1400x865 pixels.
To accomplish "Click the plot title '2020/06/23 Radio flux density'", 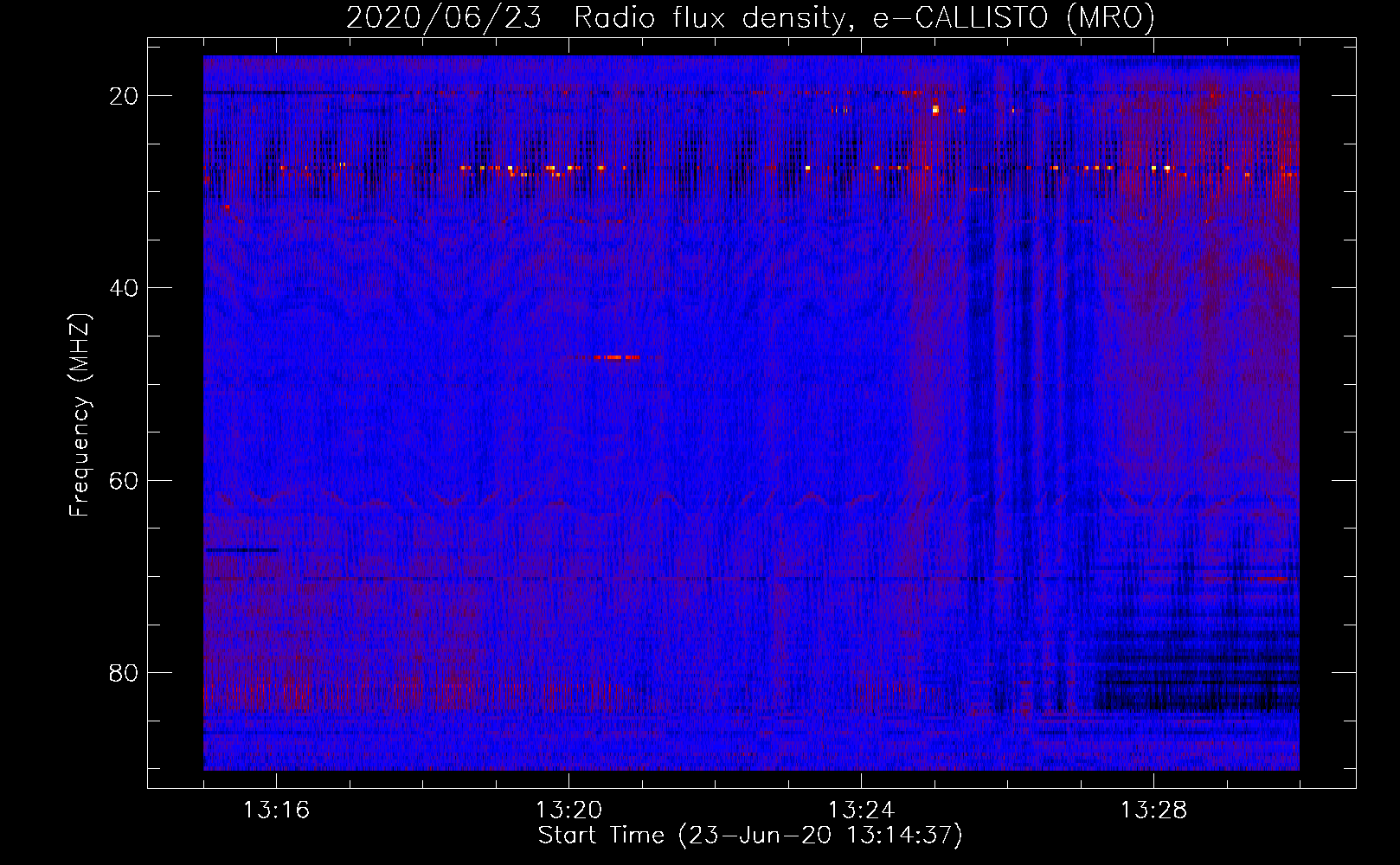I will (x=595, y=18).
